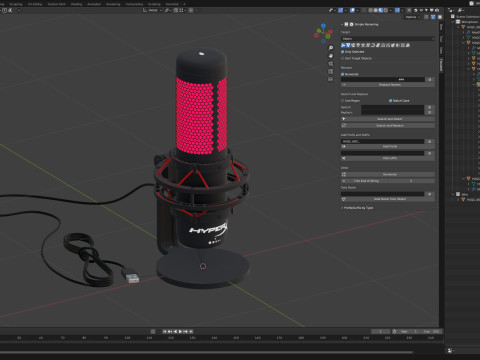Play the timeline animation in reverse

pyautogui.click(x=175, y=331)
